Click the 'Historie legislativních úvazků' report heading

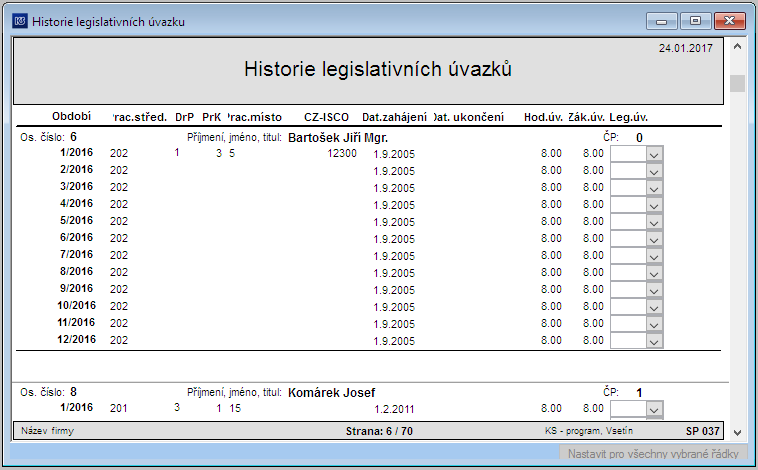click(378, 69)
